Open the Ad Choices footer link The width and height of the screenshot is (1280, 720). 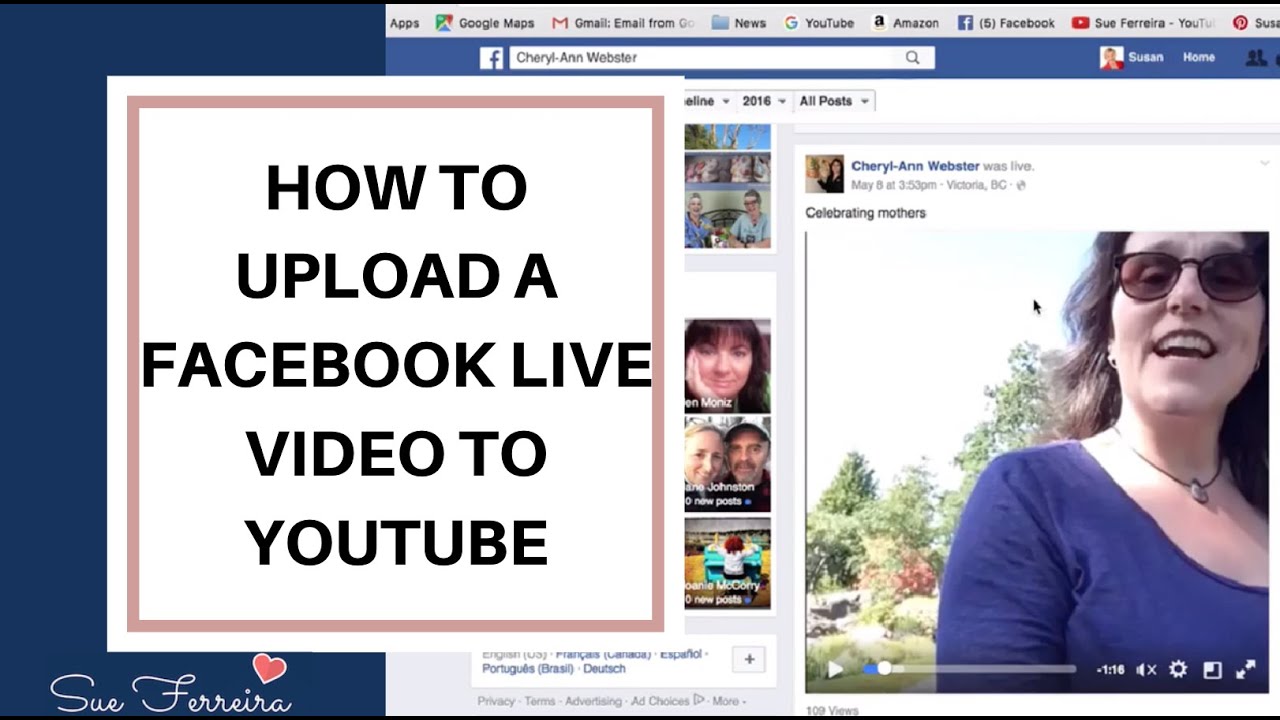coord(667,701)
